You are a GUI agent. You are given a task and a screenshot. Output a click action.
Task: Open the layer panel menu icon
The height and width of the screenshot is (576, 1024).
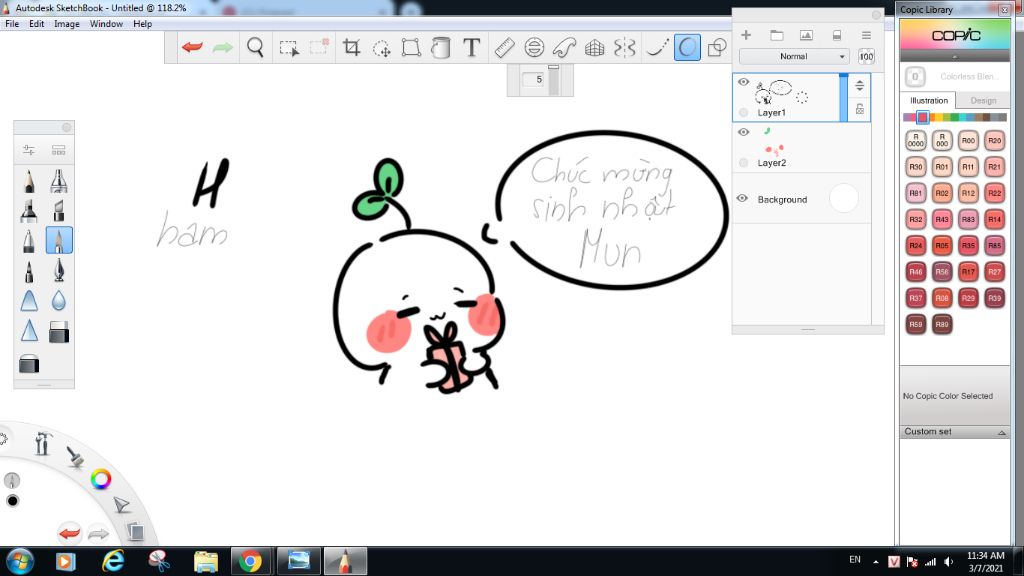pyautogui.click(x=866, y=35)
